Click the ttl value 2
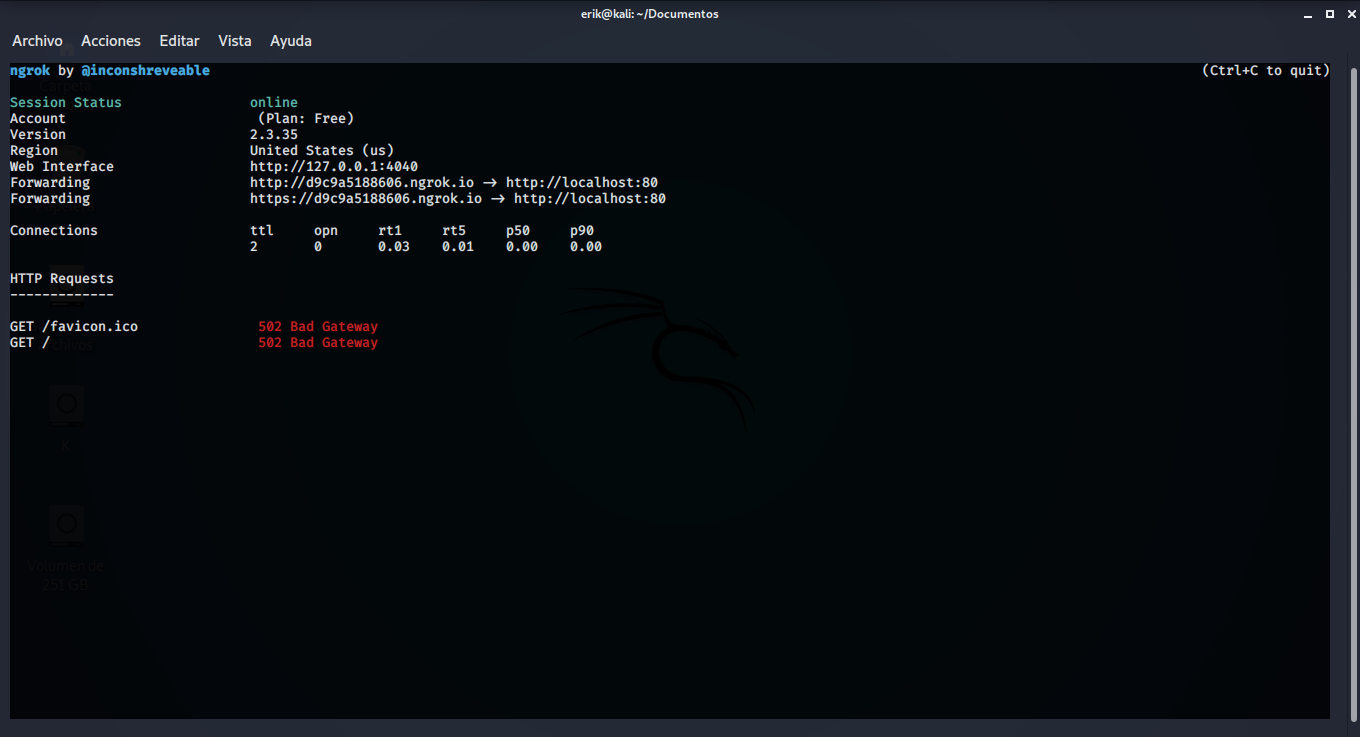1360x737 pixels. pyautogui.click(x=254, y=247)
